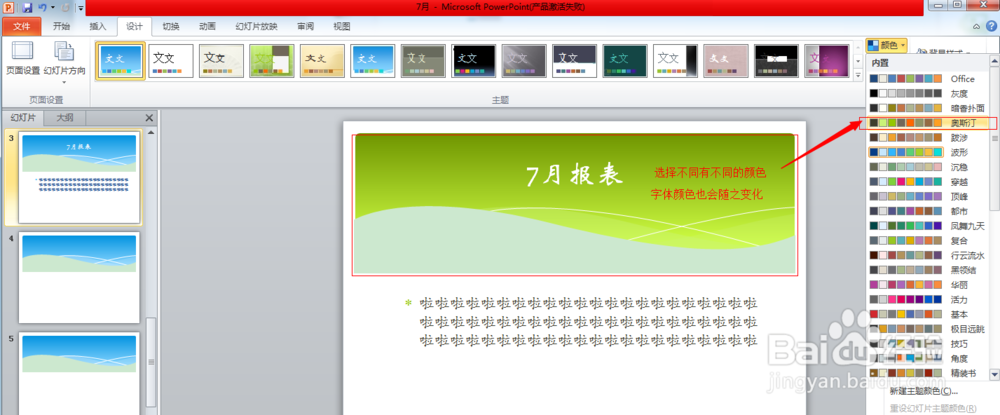
Task: Choose the 基本 color scheme
Action: pyautogui.click(x=928, y=314)
